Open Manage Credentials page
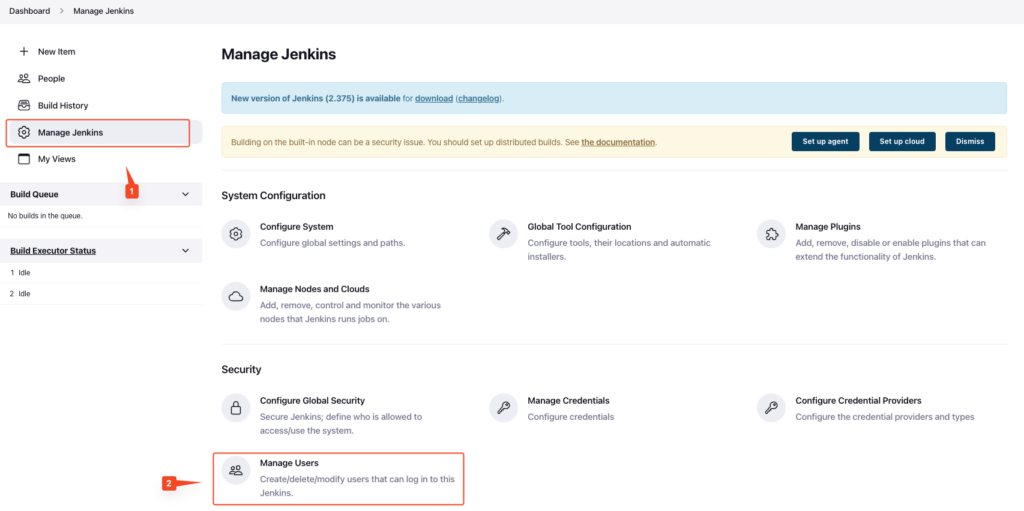The height and width of the screenshot is (511, 1024). click(x=568, y=401)
